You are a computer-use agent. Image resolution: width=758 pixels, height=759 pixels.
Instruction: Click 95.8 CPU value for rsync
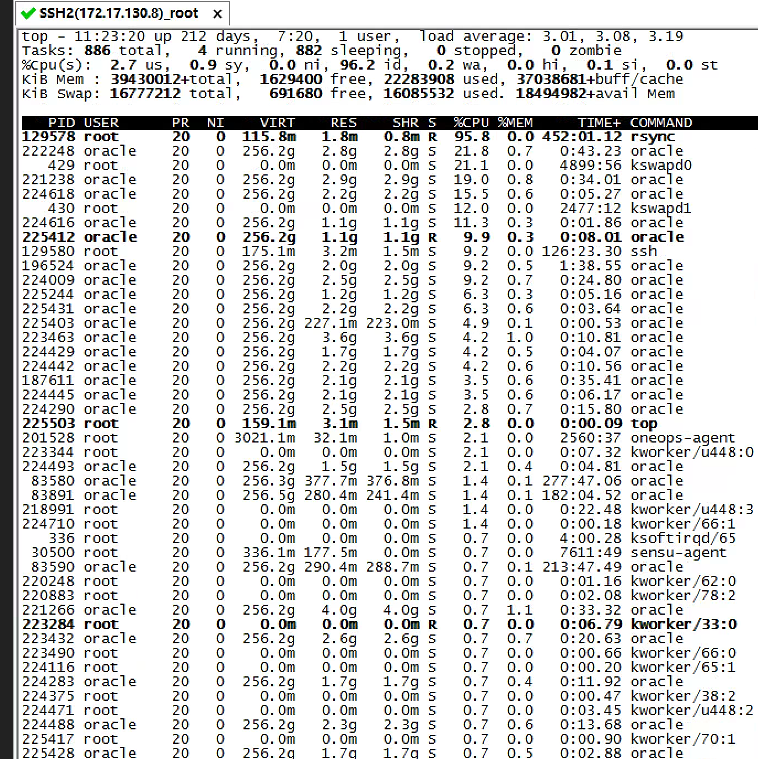(x=472, y=137)
